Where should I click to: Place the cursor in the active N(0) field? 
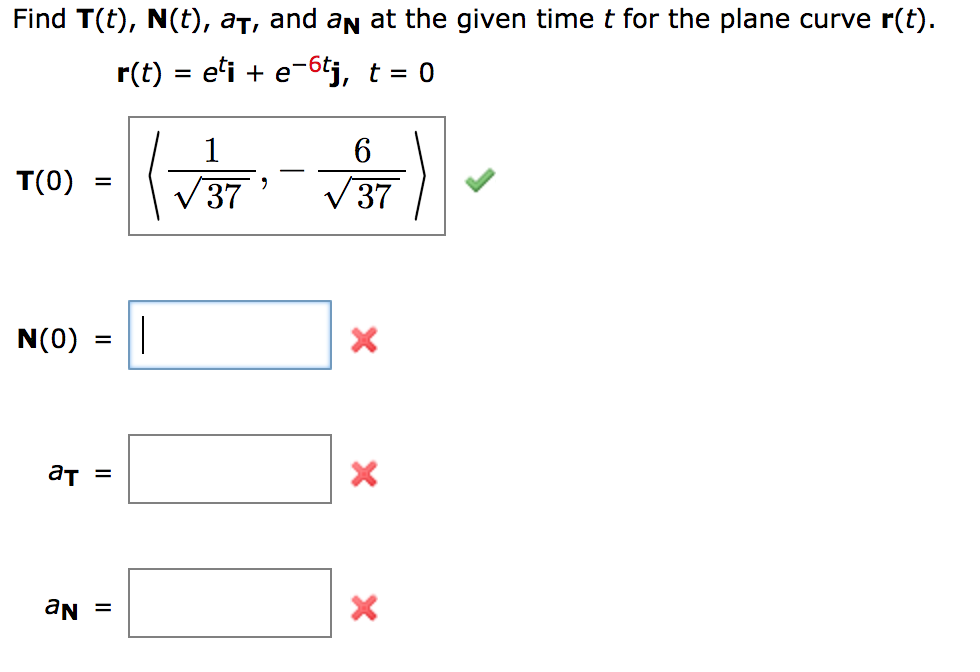[229, 334]
